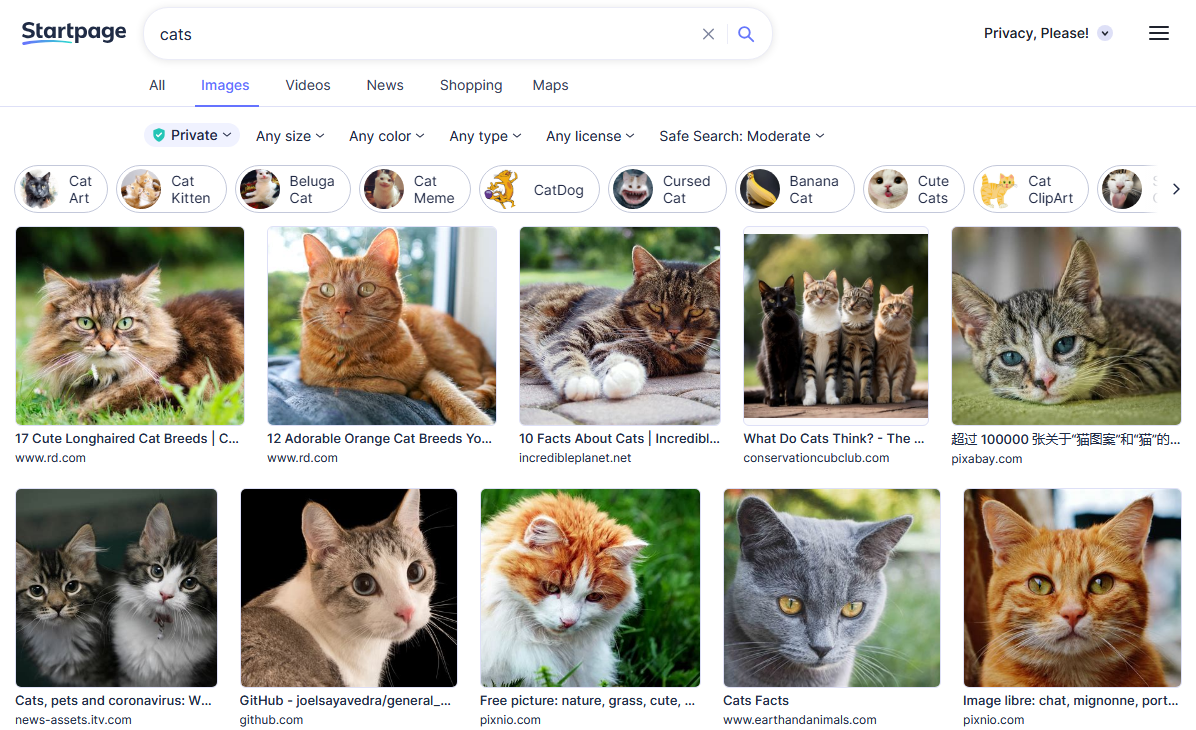This screenshot has width=1196, height=730.
Task: Click the X to clear the search field
Action: [708, 33]
